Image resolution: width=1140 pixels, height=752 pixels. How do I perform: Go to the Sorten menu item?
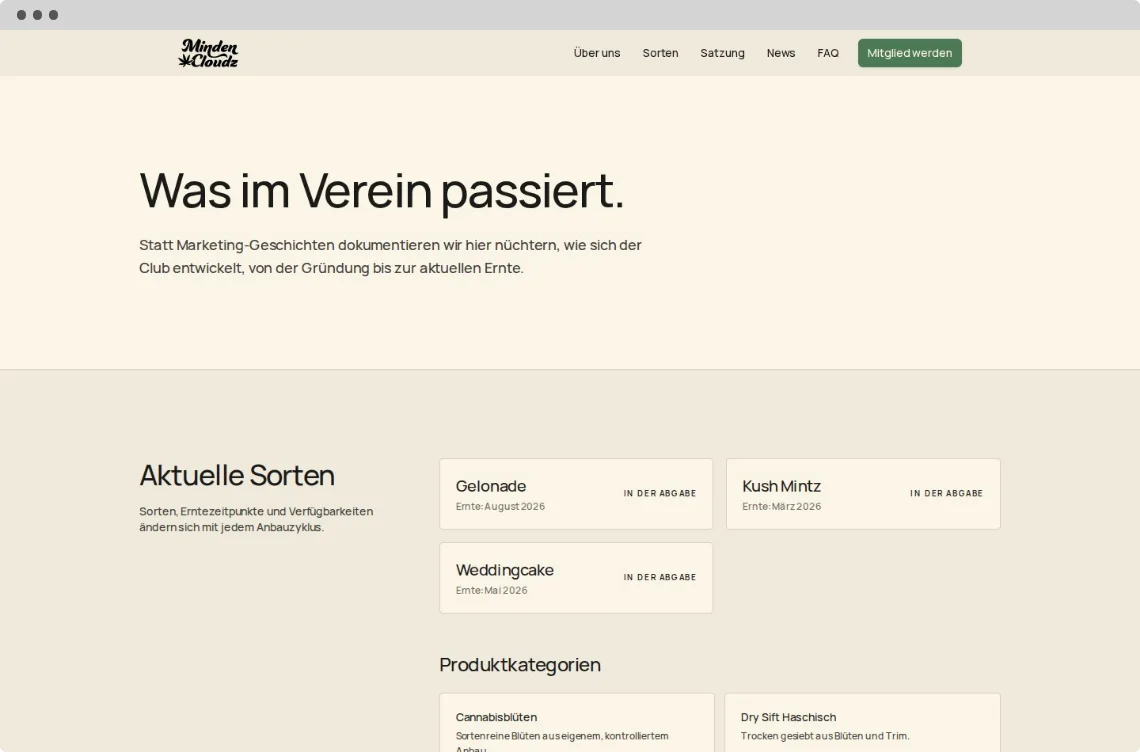click(x=660, y=53)
